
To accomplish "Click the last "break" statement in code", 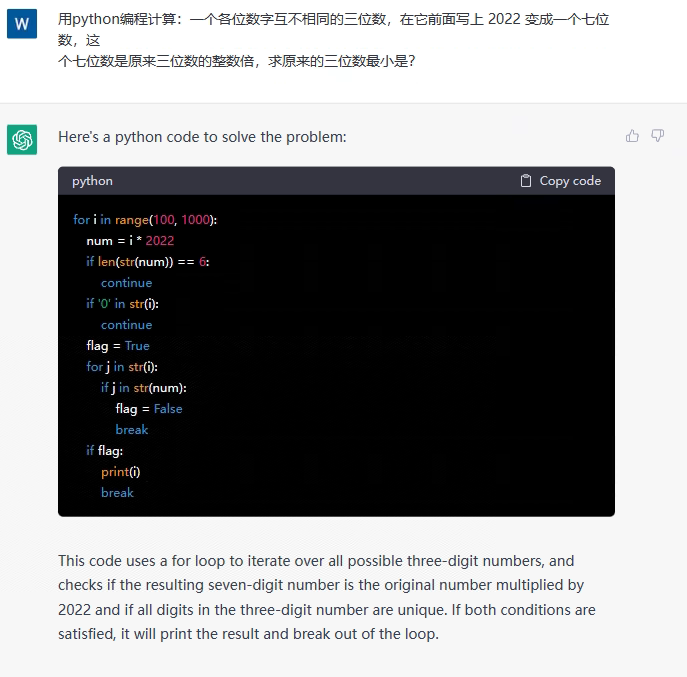I will coord(117,493).
